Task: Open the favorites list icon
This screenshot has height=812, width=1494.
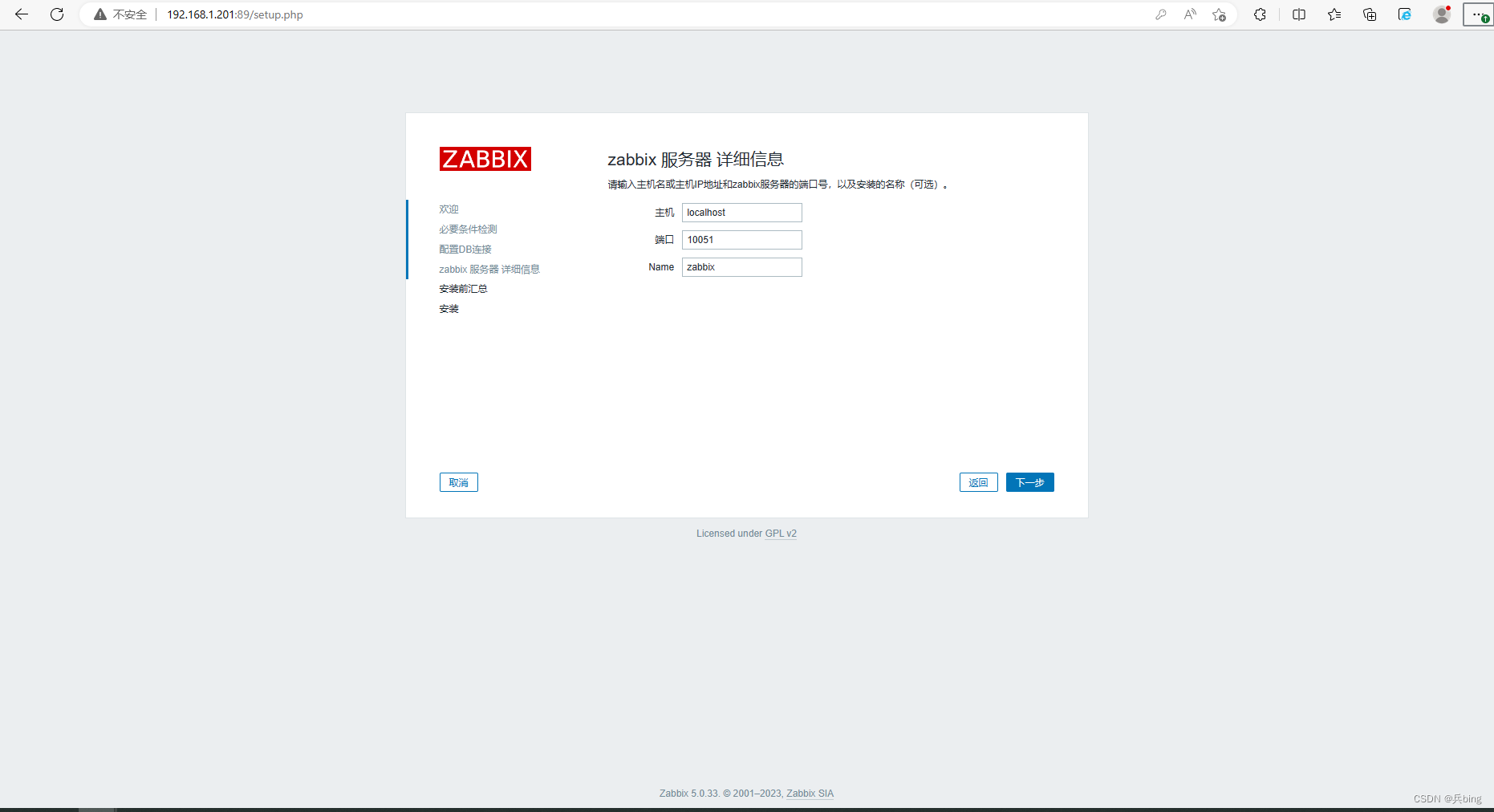Action: point(1334,14)
